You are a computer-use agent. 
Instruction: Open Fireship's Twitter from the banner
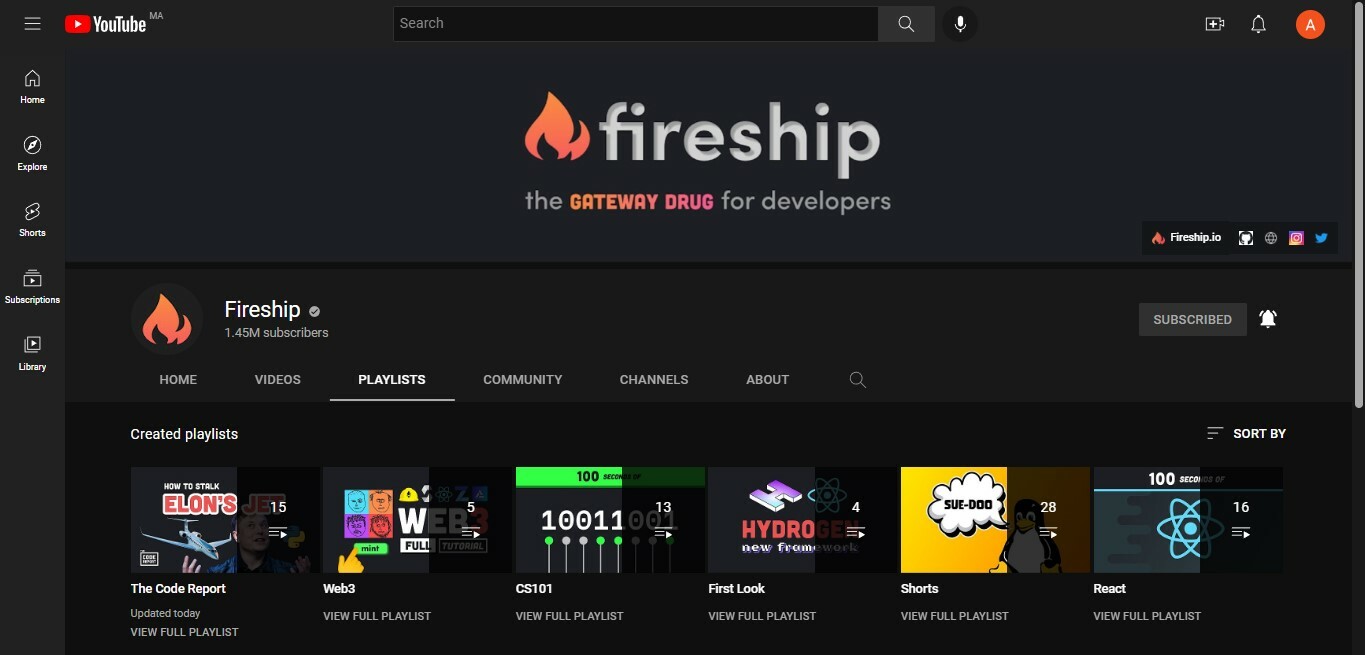click(1321, 237)
